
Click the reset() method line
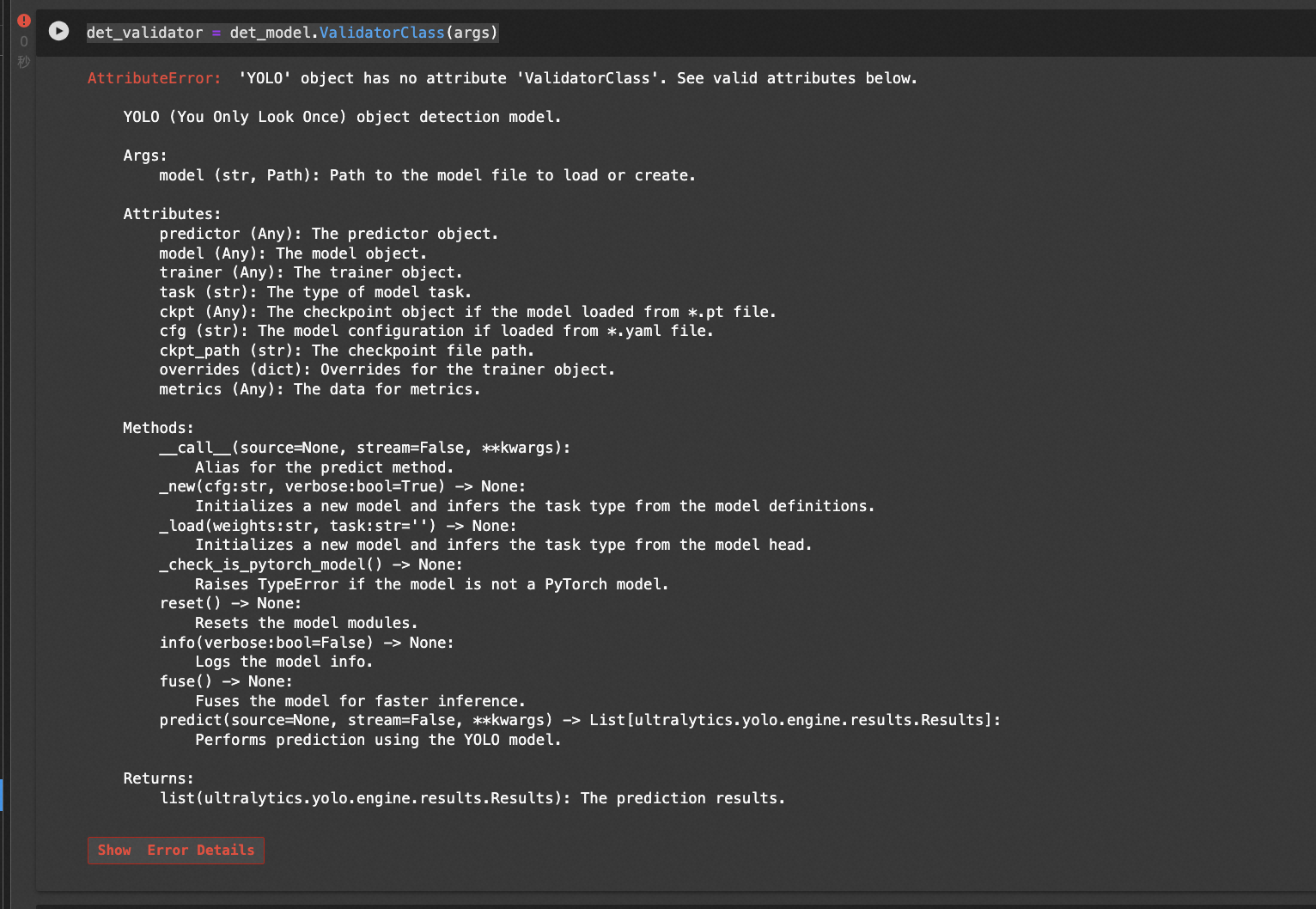[229, 602]
